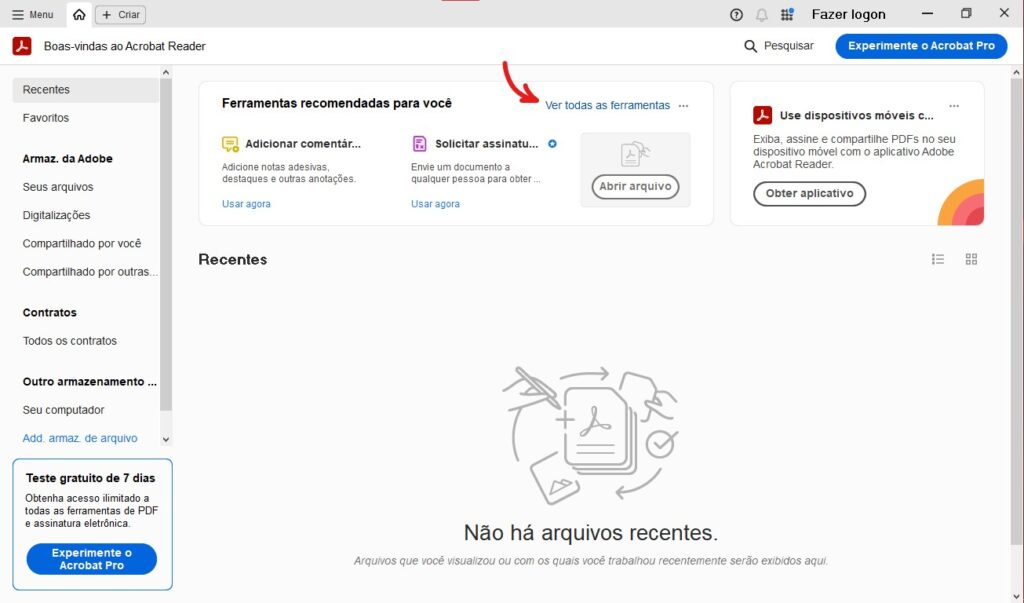This screenshot has height=603, width=1024.
Task: Open Pesquisar search
Action: (779, 46)
